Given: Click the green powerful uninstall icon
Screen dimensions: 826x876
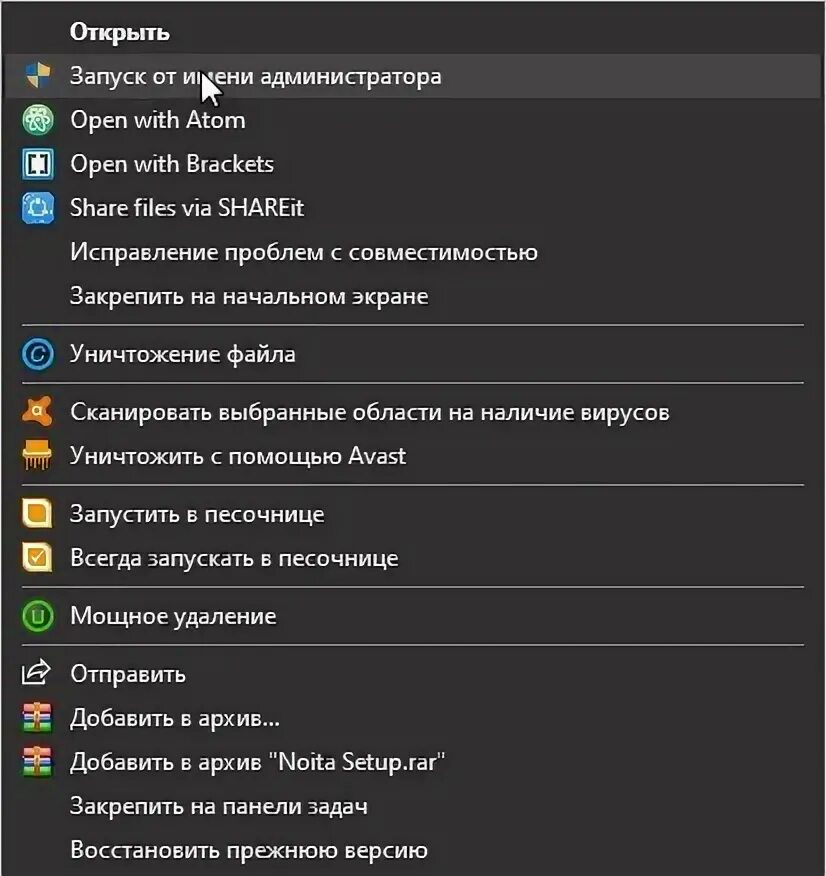Looking at the screenshot, I should [x=38, y=616].
